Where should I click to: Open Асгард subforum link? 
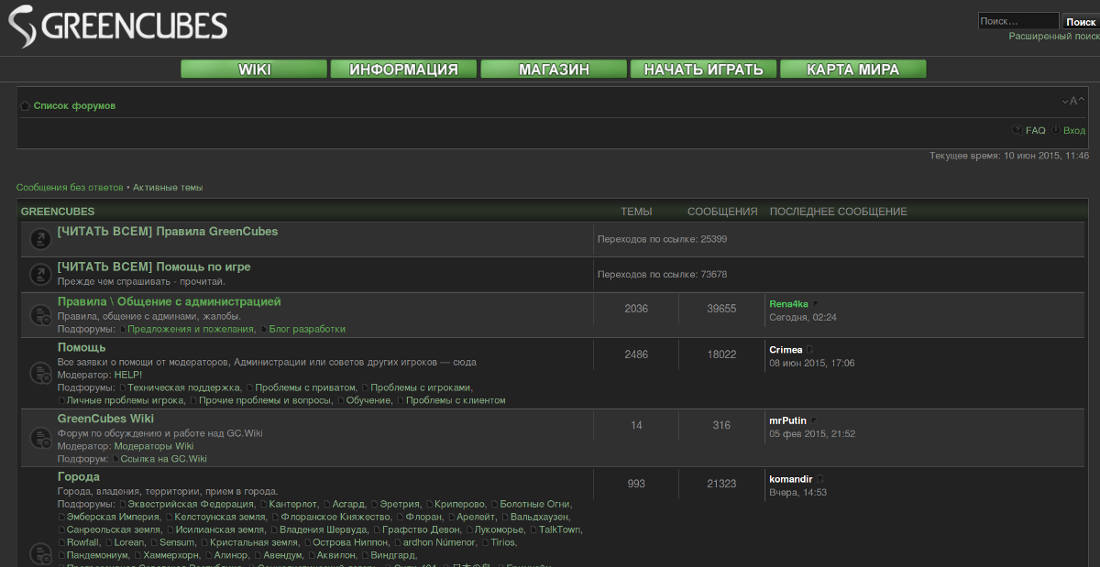[349, 505]
